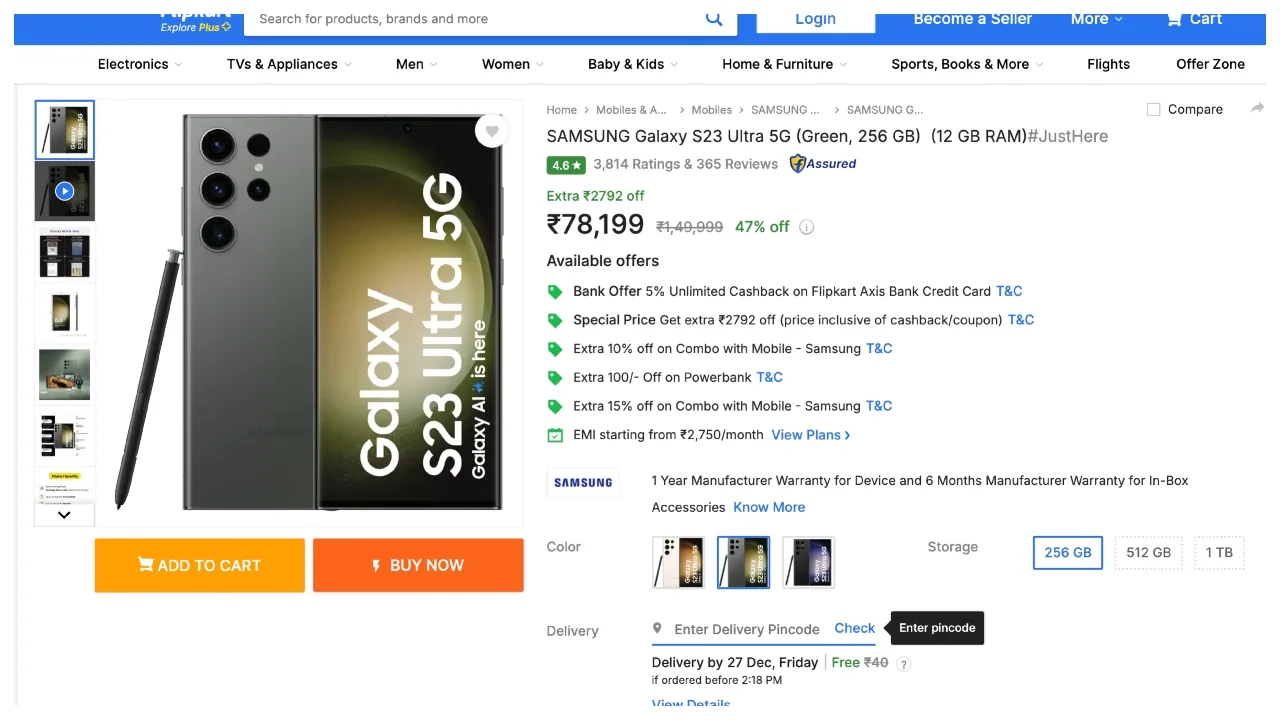
Task: Select 512 GB storage option
Action: tap(1148, 552)
